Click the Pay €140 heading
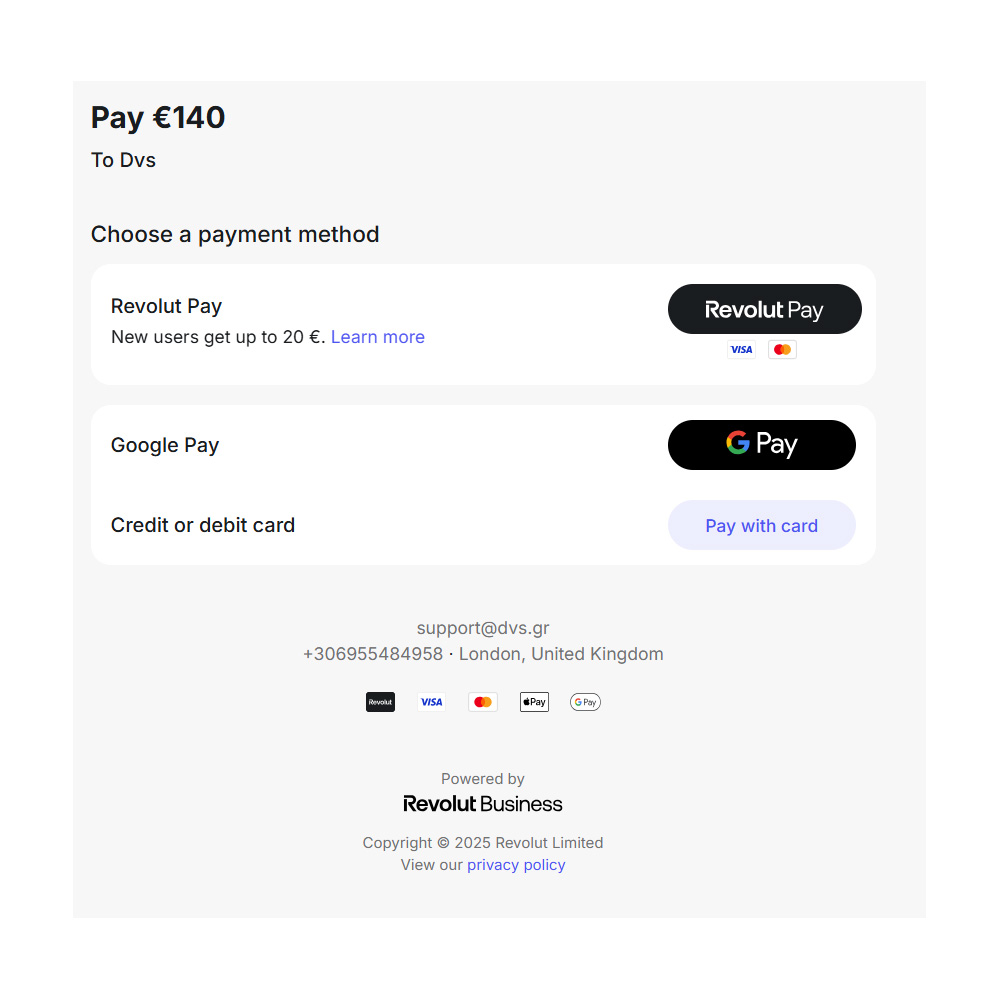This screenshot has height=1000, width=1000. [158, 118]
